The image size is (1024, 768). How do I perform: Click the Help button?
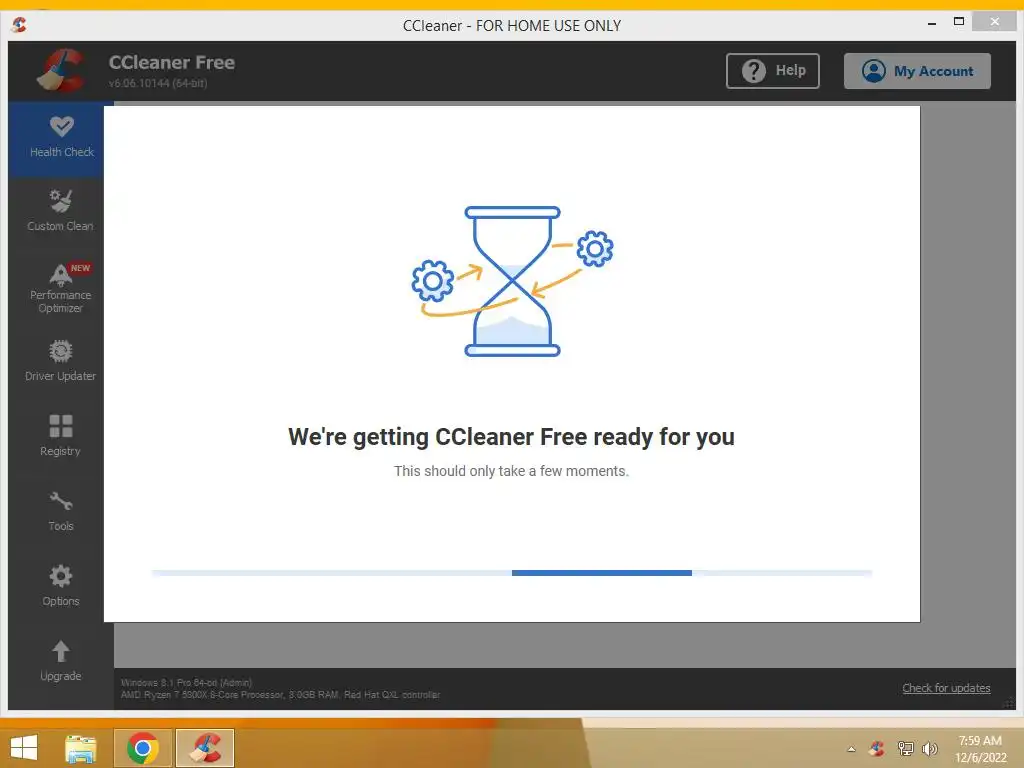click(773, 71)
